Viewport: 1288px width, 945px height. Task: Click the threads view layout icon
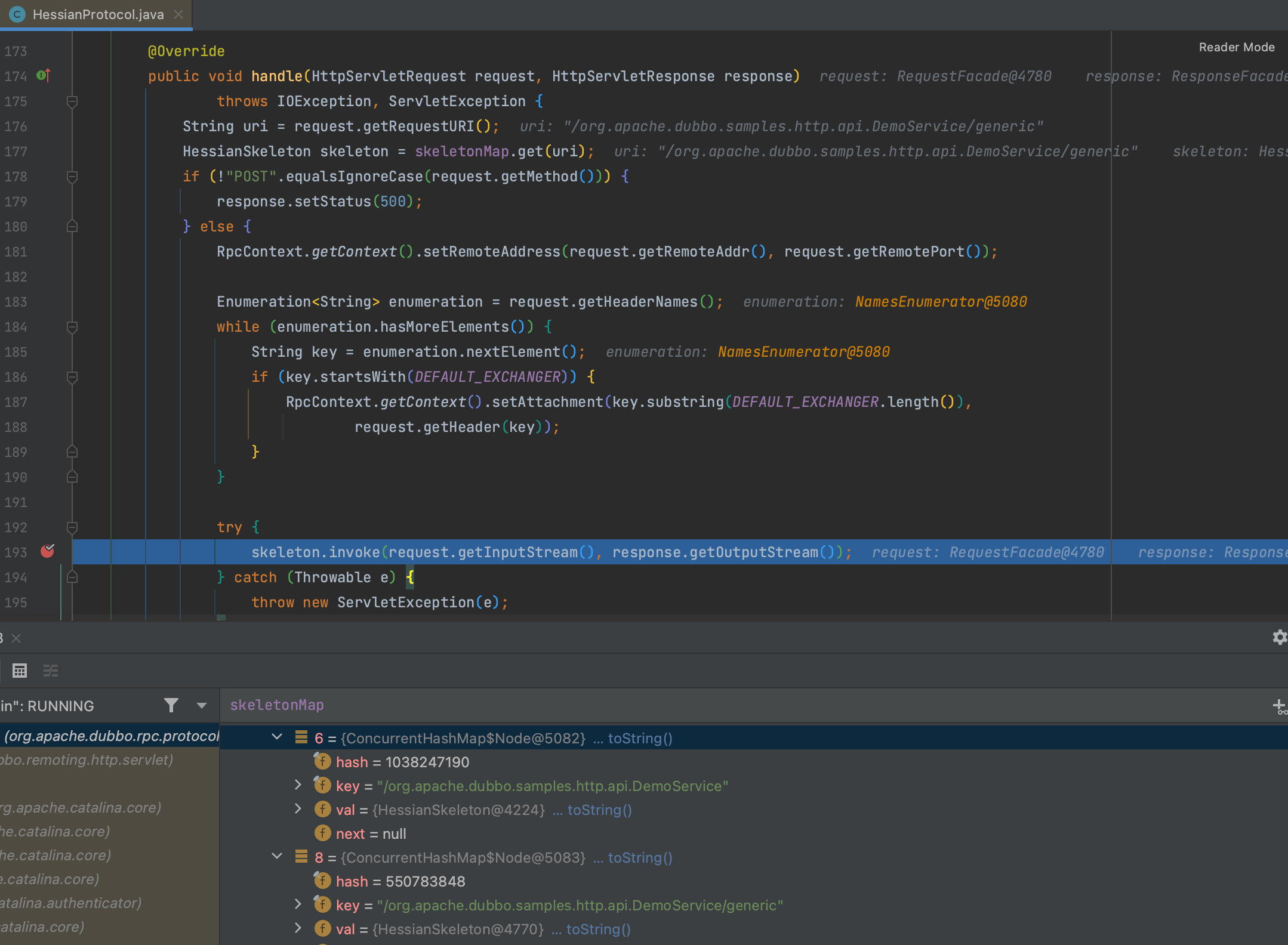(x=51, y=671)
